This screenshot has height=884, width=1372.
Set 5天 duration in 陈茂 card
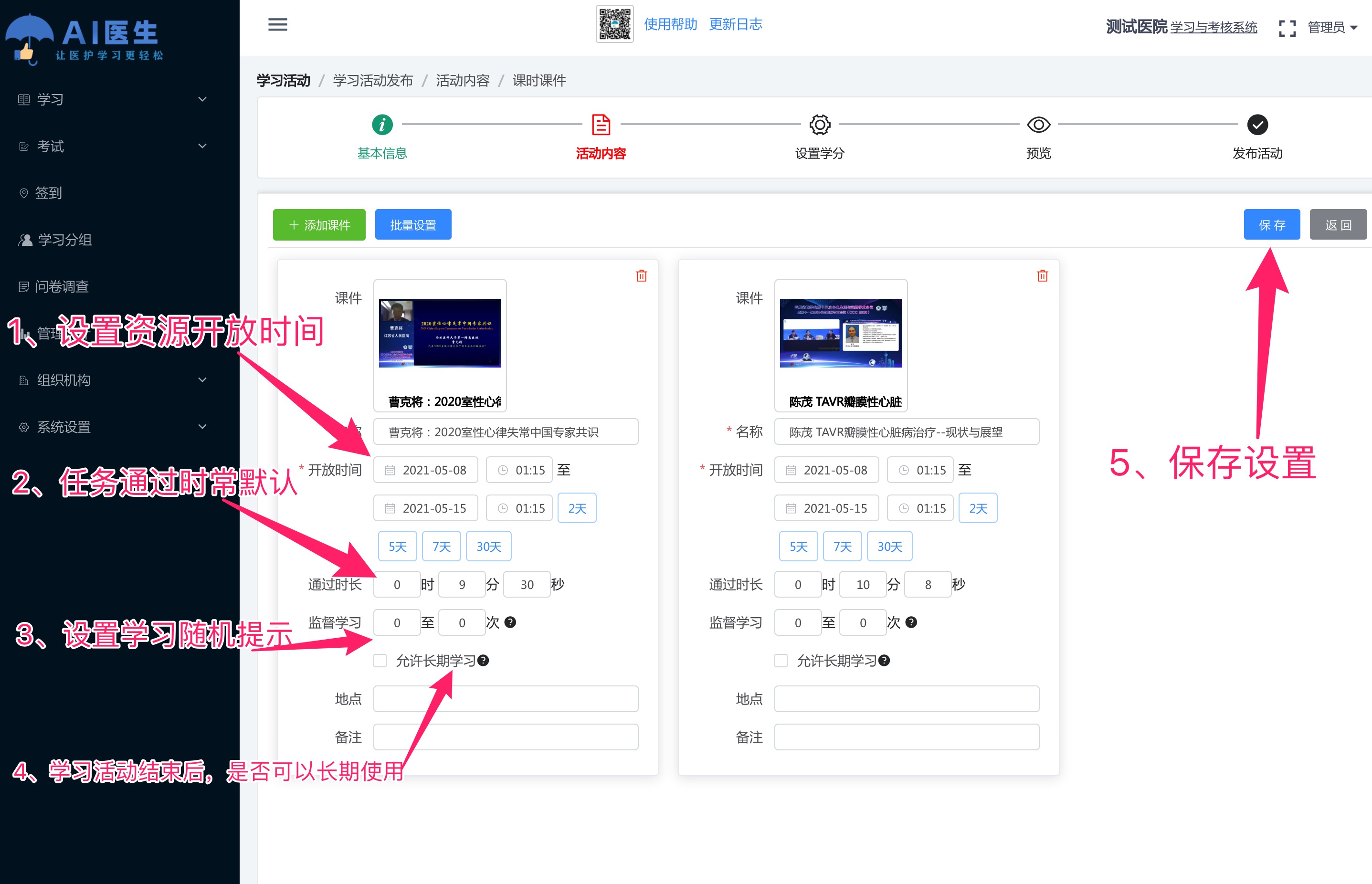[x=799, y=547]
